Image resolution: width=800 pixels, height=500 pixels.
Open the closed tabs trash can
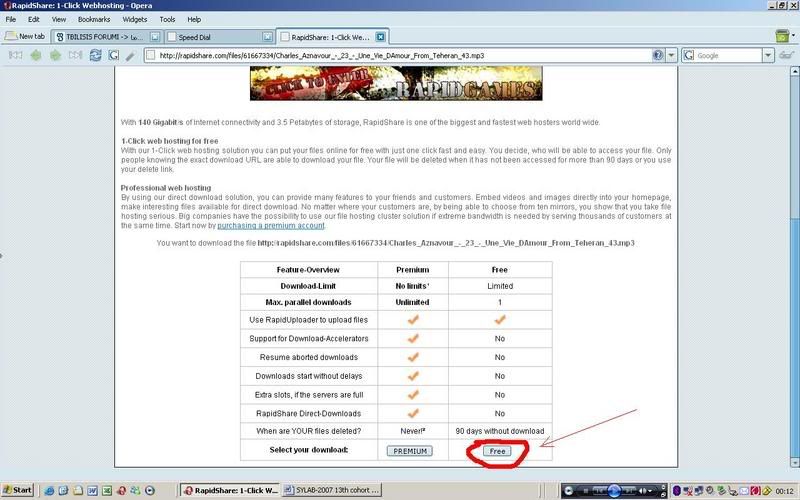782,36
